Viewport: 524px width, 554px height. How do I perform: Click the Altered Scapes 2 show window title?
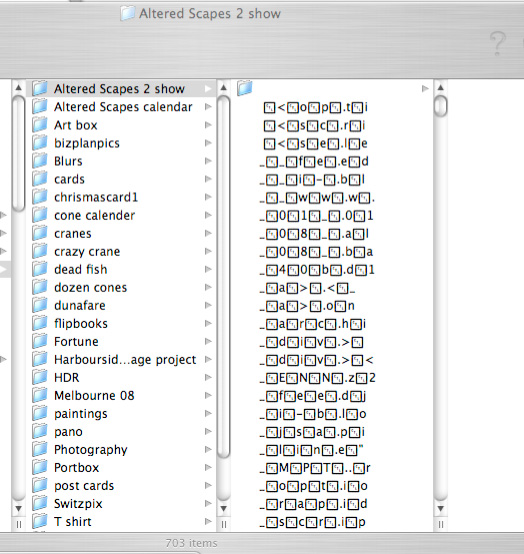coord(210,14)
